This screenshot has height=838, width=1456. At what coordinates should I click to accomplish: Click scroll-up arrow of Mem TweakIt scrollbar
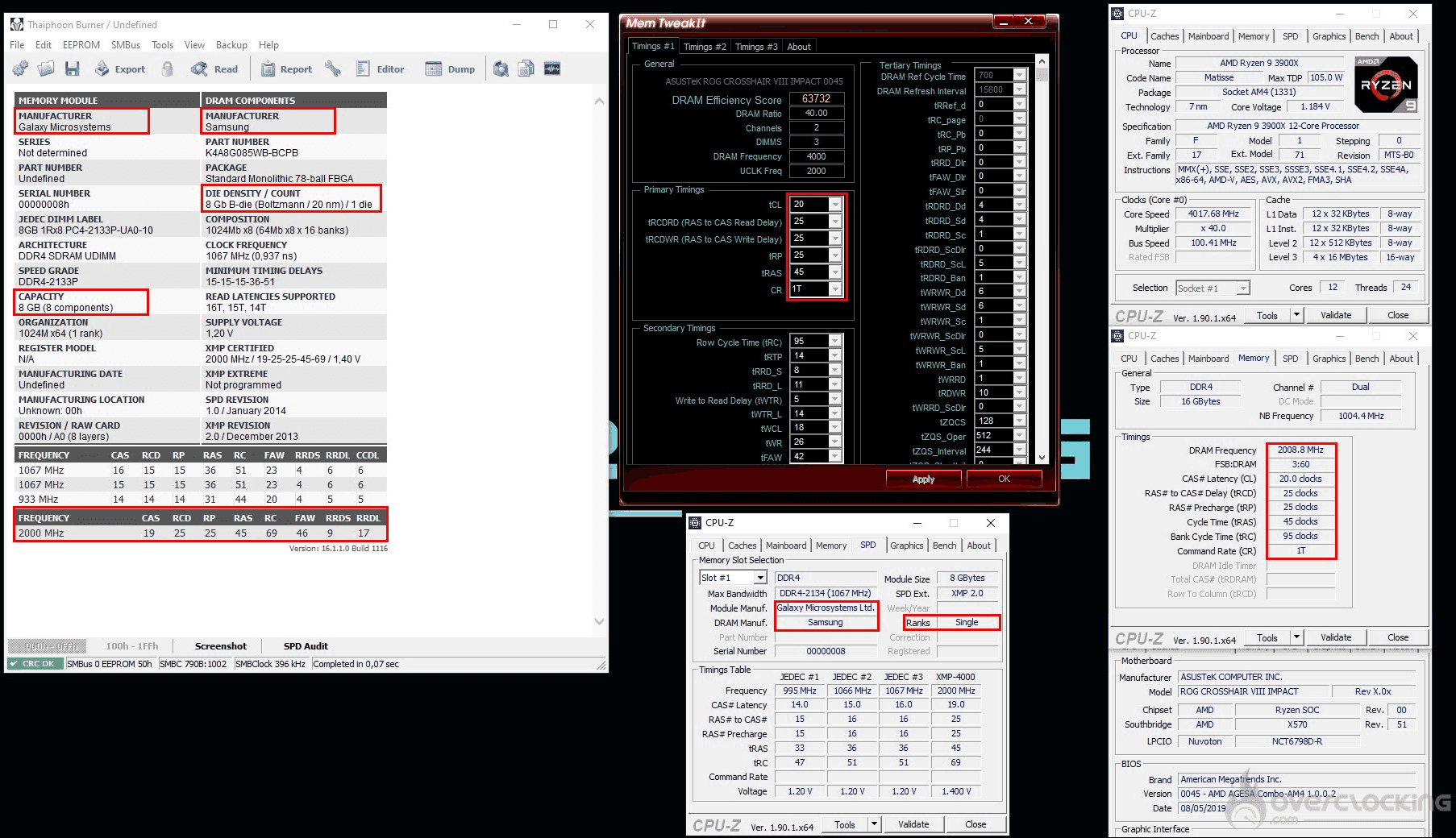coord(1042,61)
